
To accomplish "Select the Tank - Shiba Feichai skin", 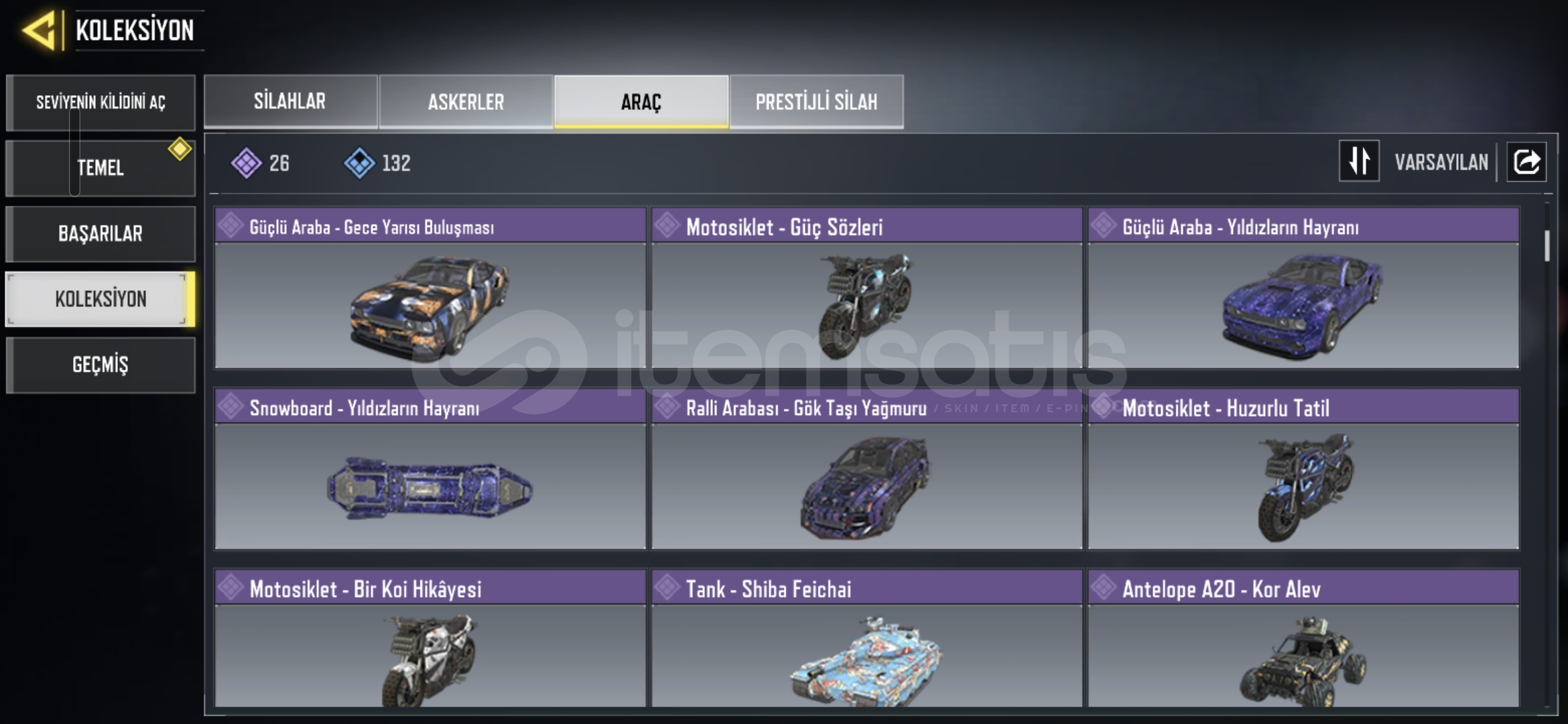I will point(867,638).
